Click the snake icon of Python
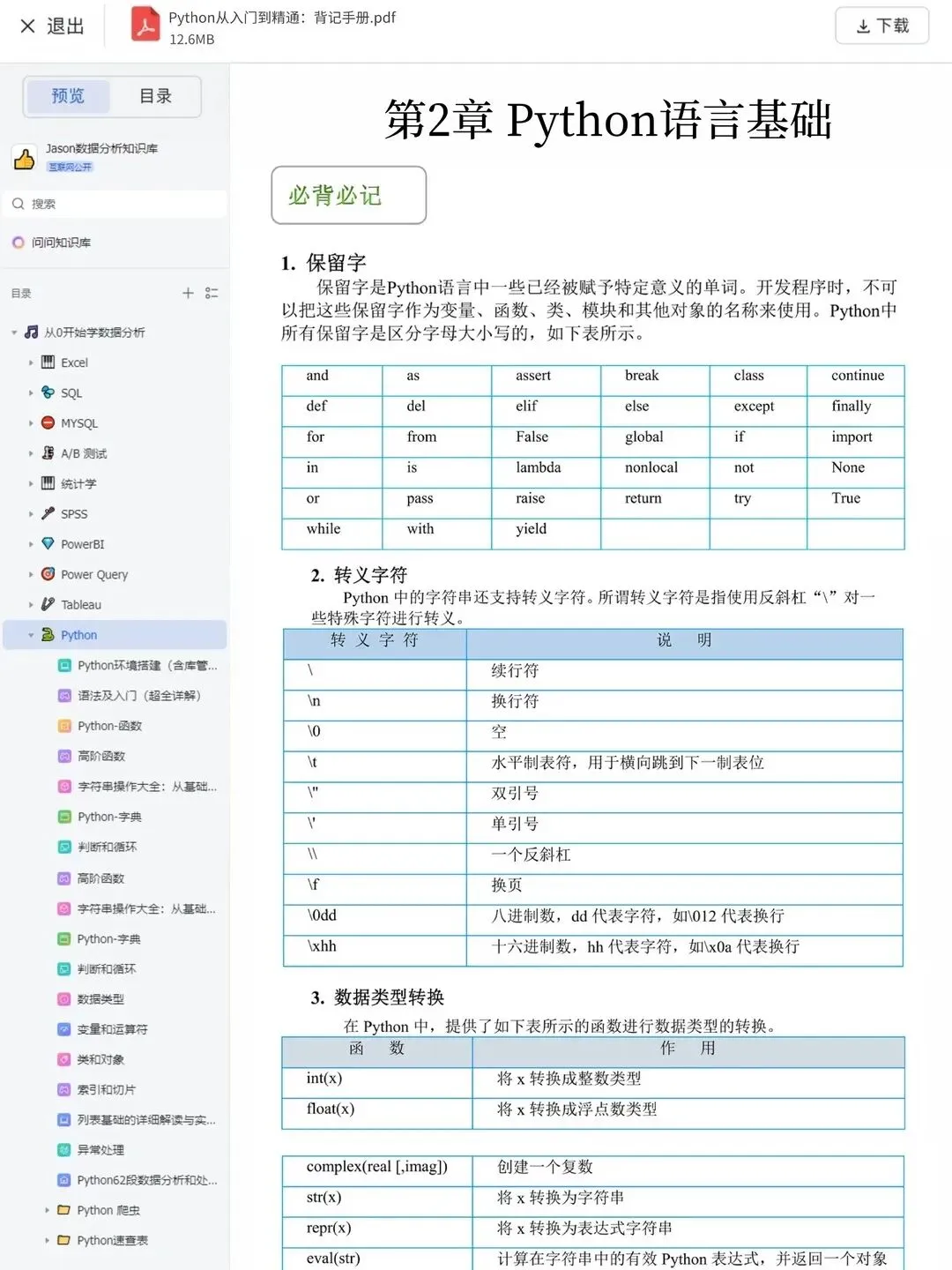952x1270 pixels. point(48,634)
